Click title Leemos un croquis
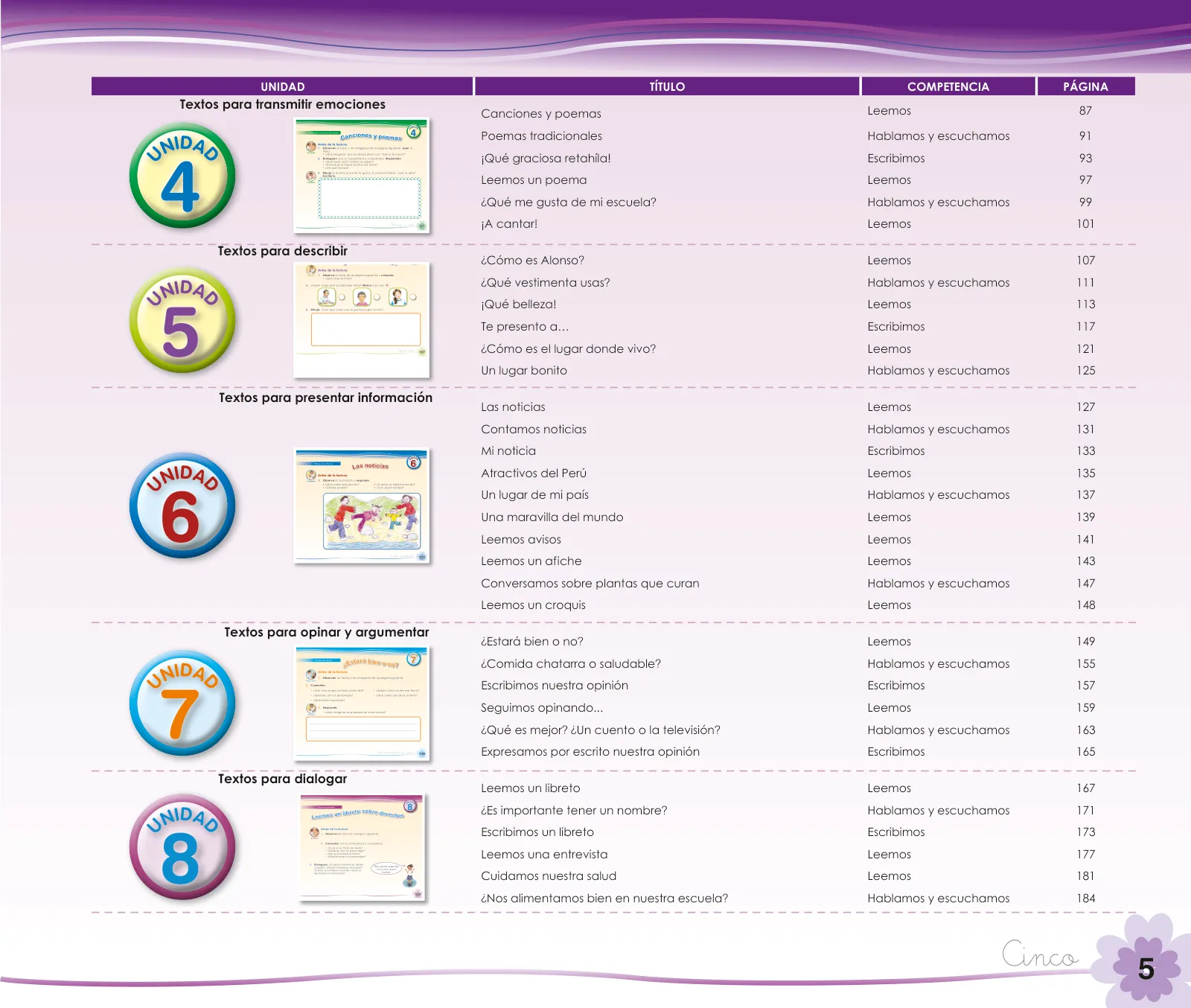The width and height of the screenshot is (1191, 1008). tap(533, 605)
